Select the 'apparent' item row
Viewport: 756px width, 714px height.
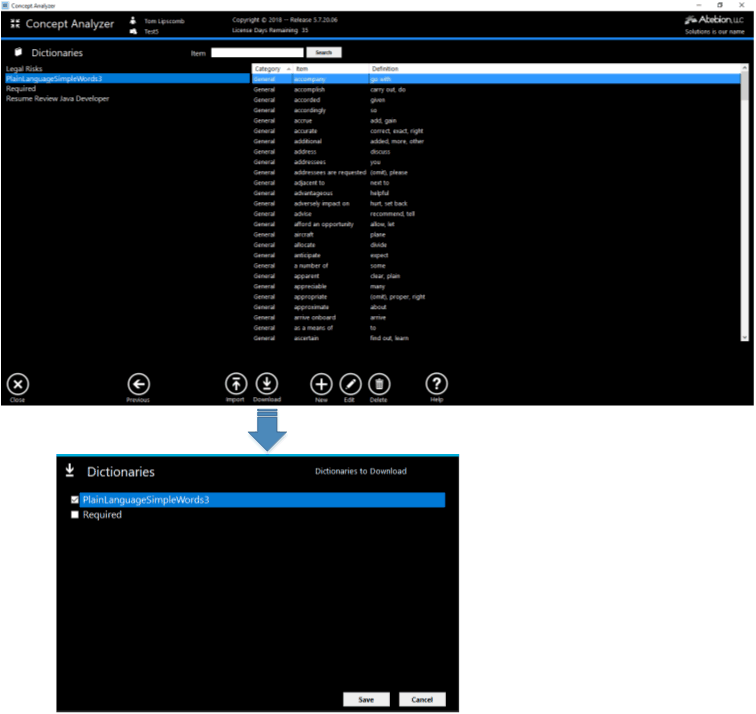[x=496, y=276]
